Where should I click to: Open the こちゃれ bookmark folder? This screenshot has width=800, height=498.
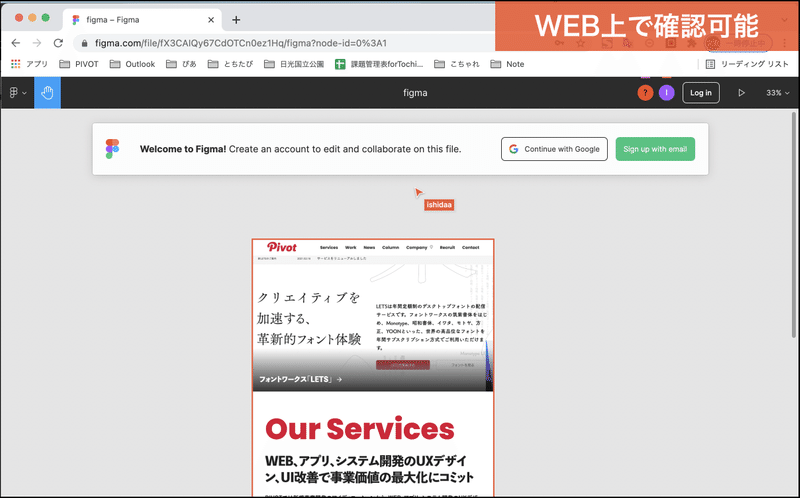click(x=457, y=64)
